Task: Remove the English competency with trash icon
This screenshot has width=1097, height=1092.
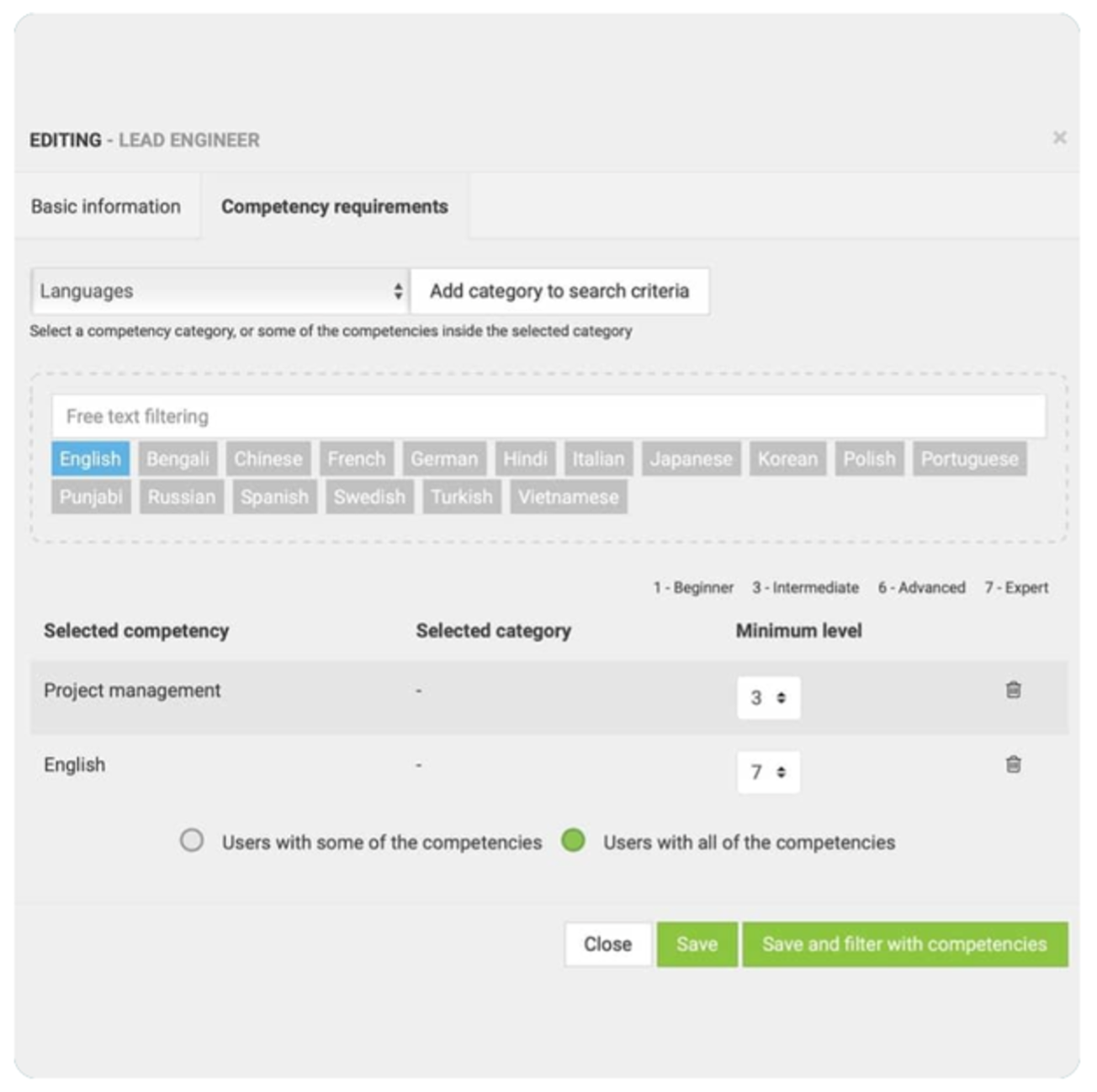Action: click(x=1013, y=764)
